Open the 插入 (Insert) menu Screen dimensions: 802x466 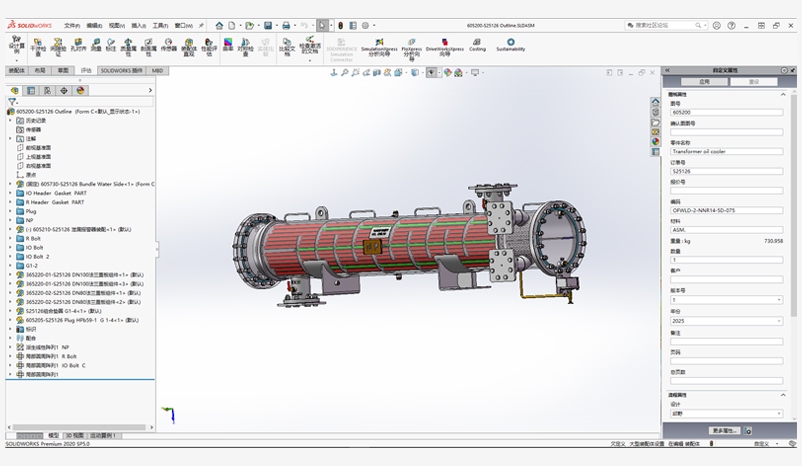click(139, 26)
